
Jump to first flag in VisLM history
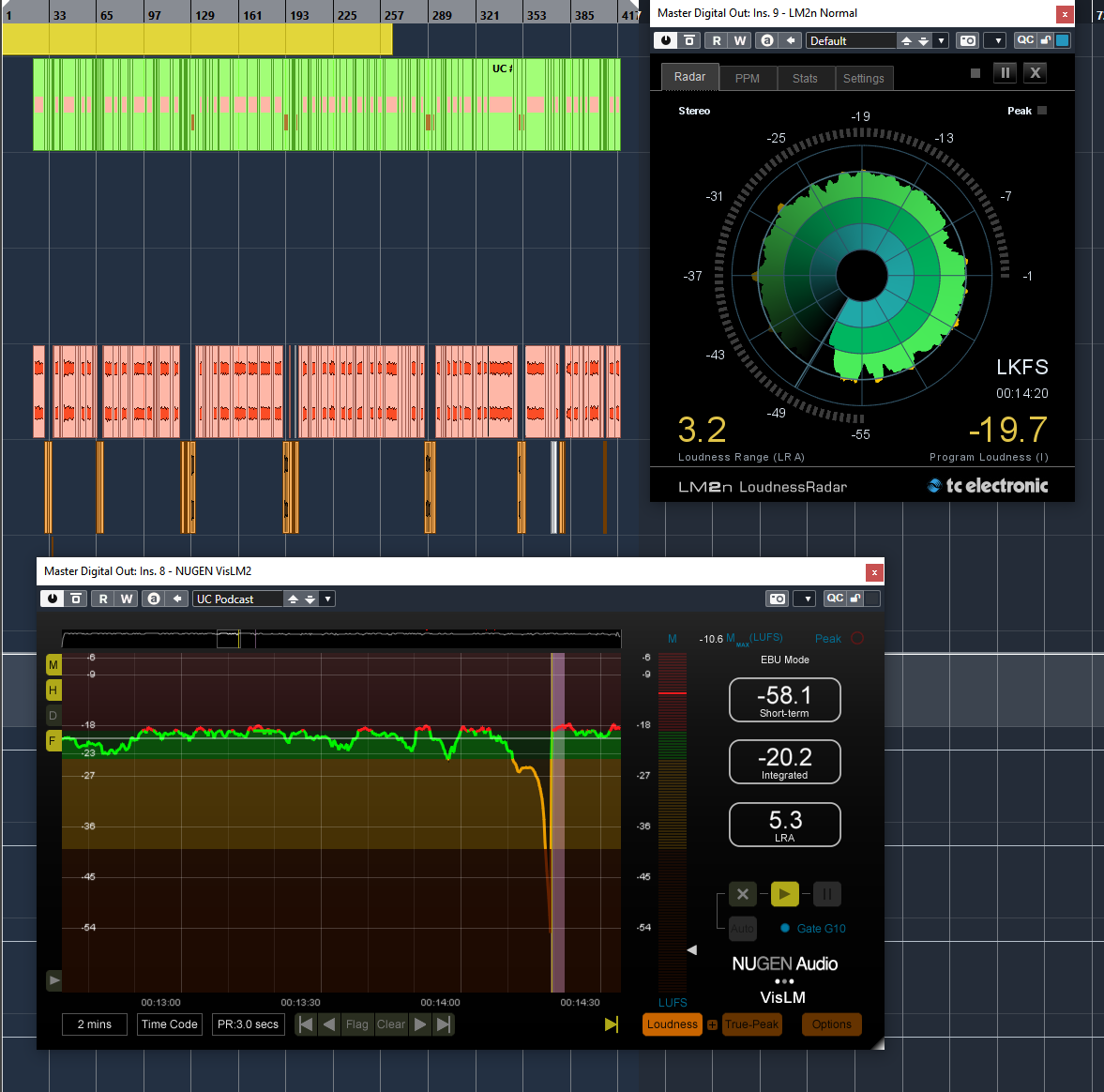coord(306,1024)
